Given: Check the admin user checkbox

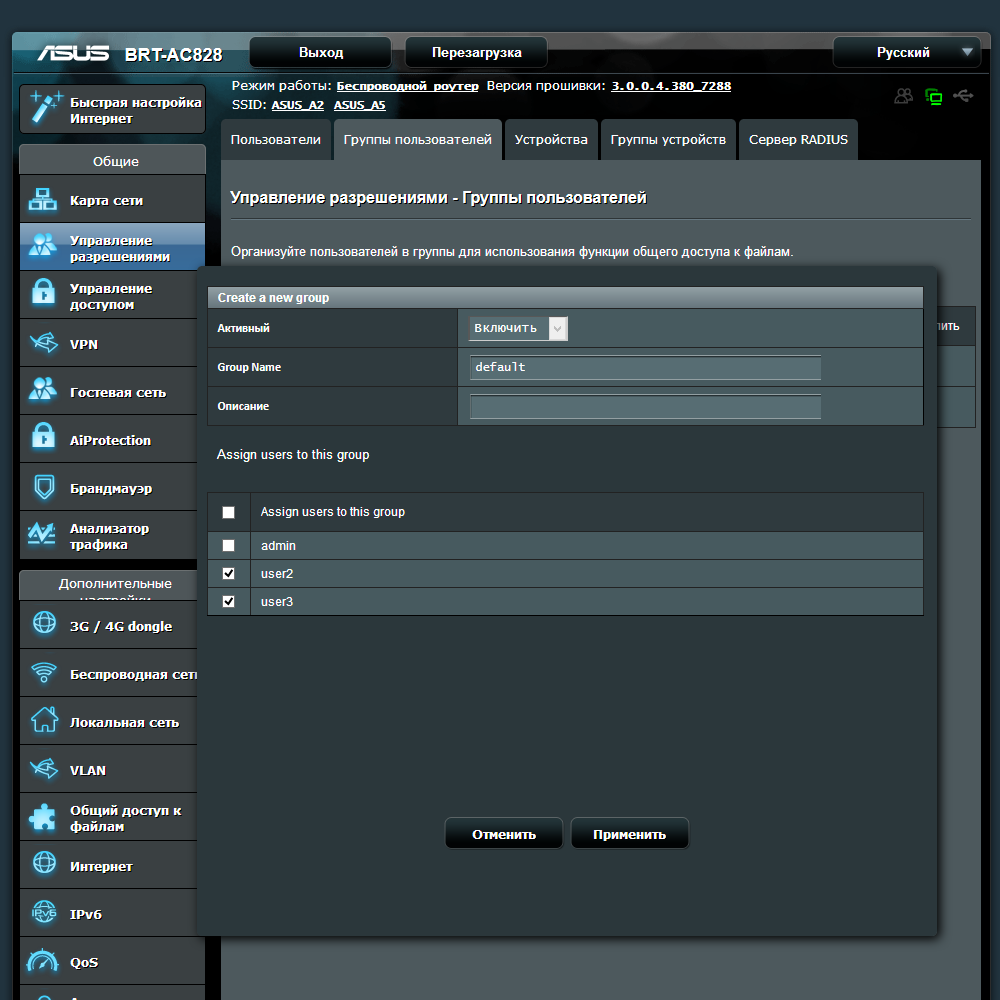Looking at the screenshot, I should click(228, 545).
